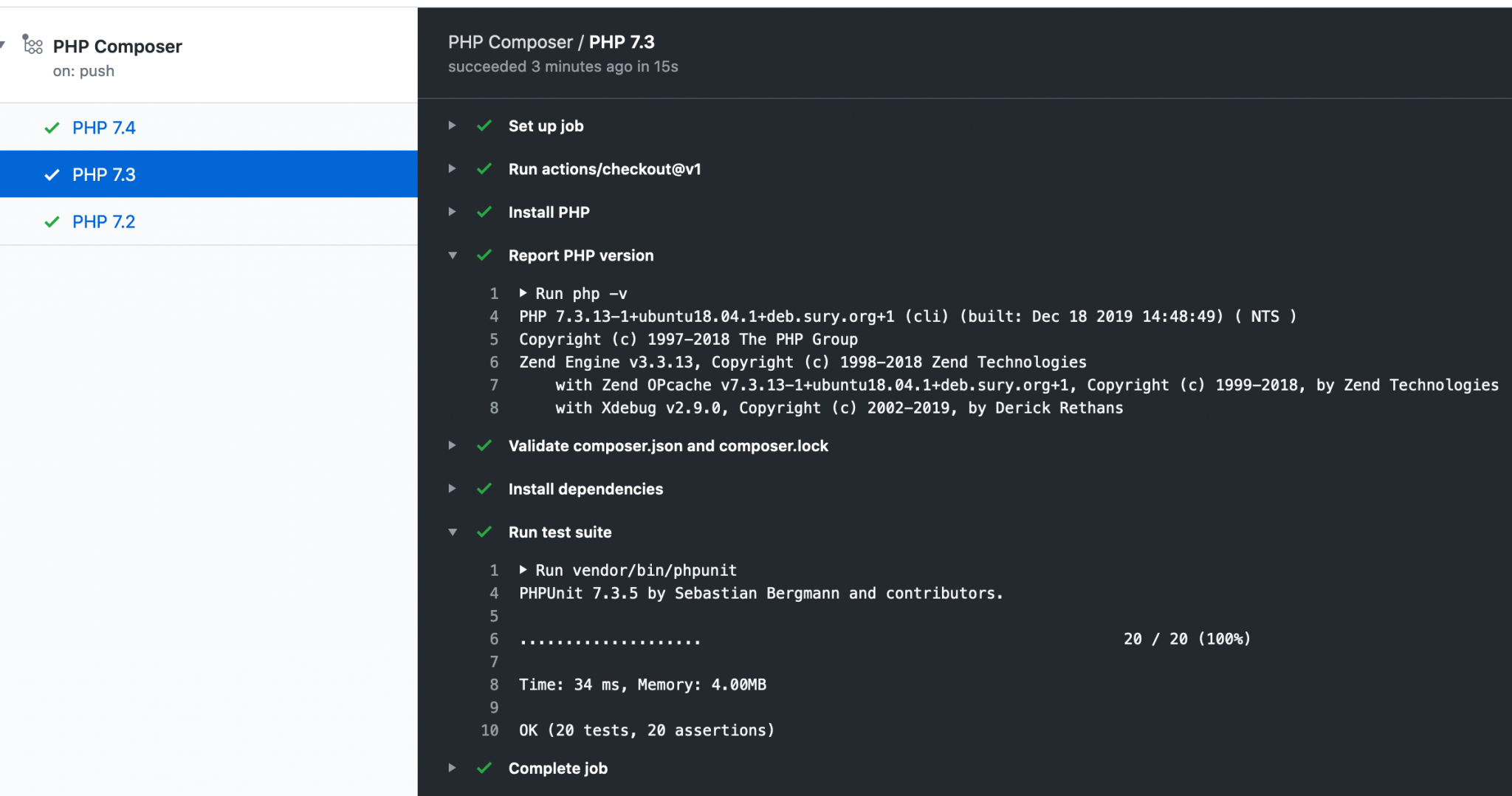Collapse the Run test suite log
The height and width of the screenshot is (796, 1512).
tap(452, 532)
